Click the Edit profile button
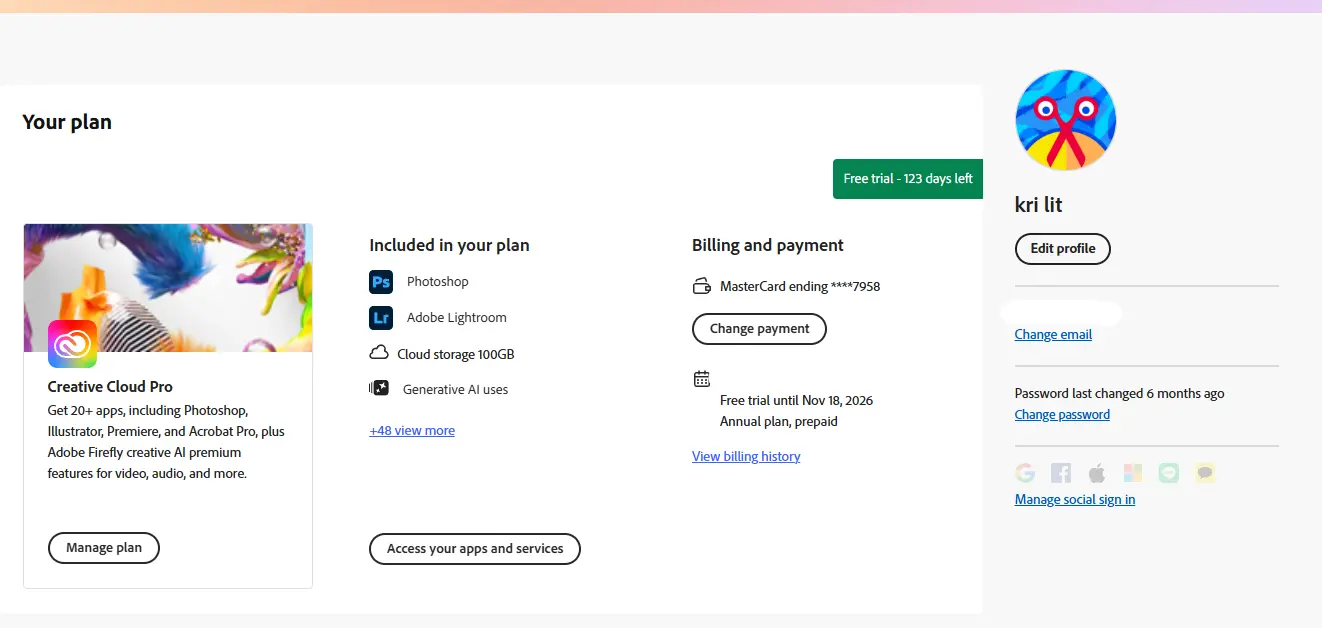1322x628 pixels. [x=1063, y=249]
